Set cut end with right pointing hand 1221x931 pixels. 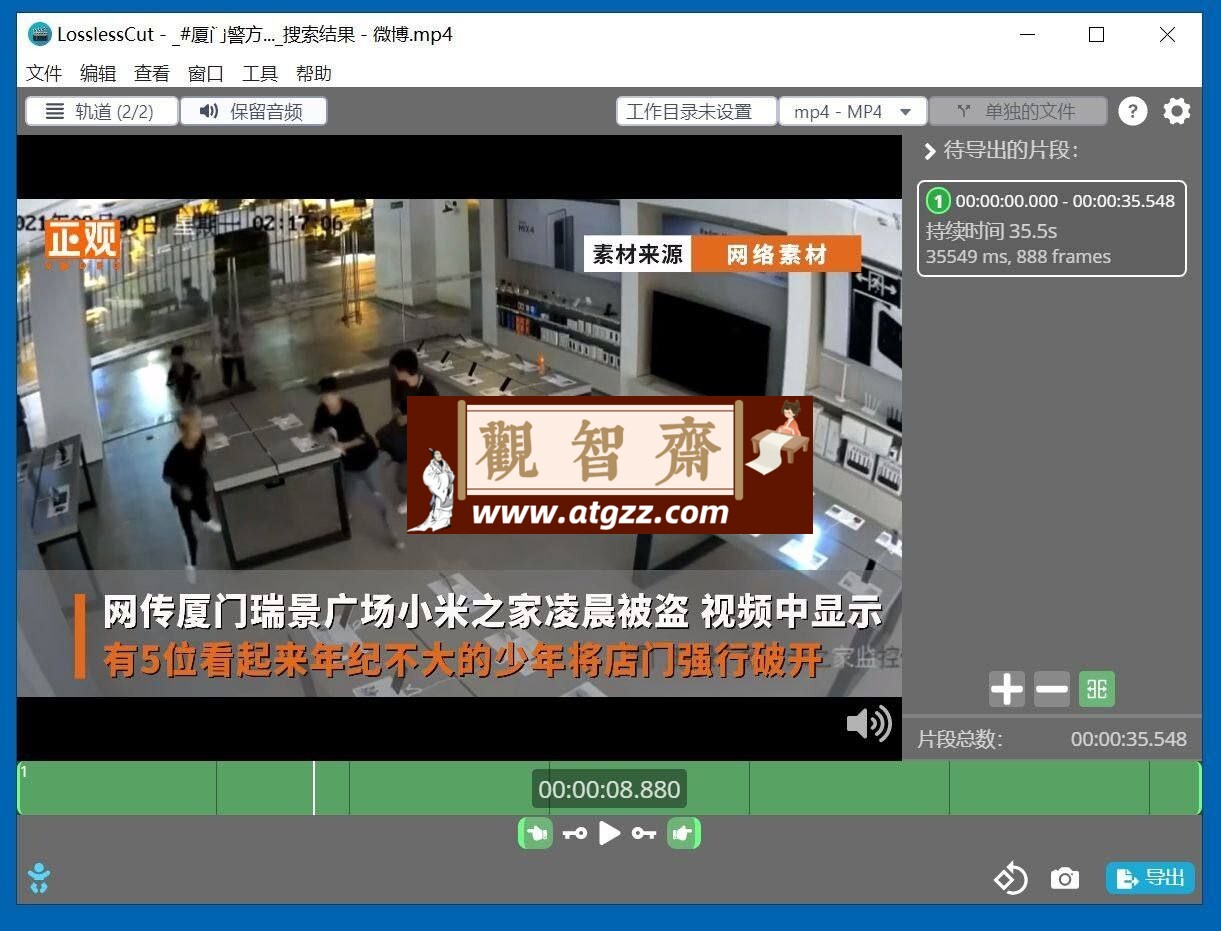[x=684, y=833]
